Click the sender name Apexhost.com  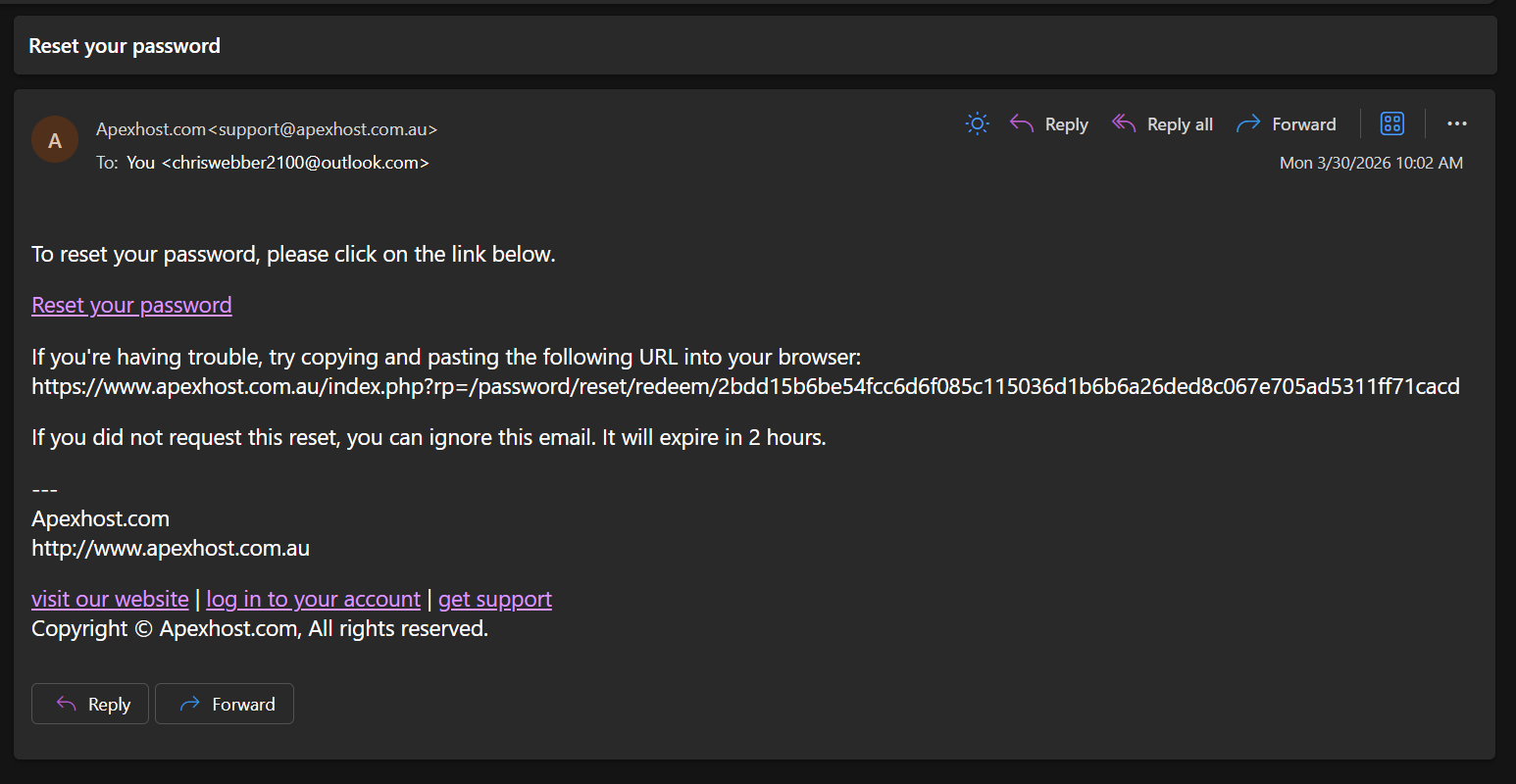(x=151, y=129)
